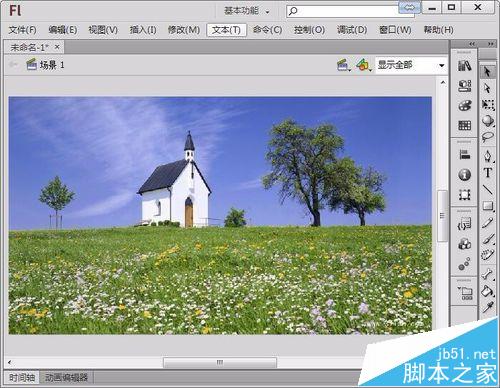Image resolution: width=500 pixels, height=388 pixels.
Task: Click the back arrow beside 场景 1
Action: [x=14, y=64]
